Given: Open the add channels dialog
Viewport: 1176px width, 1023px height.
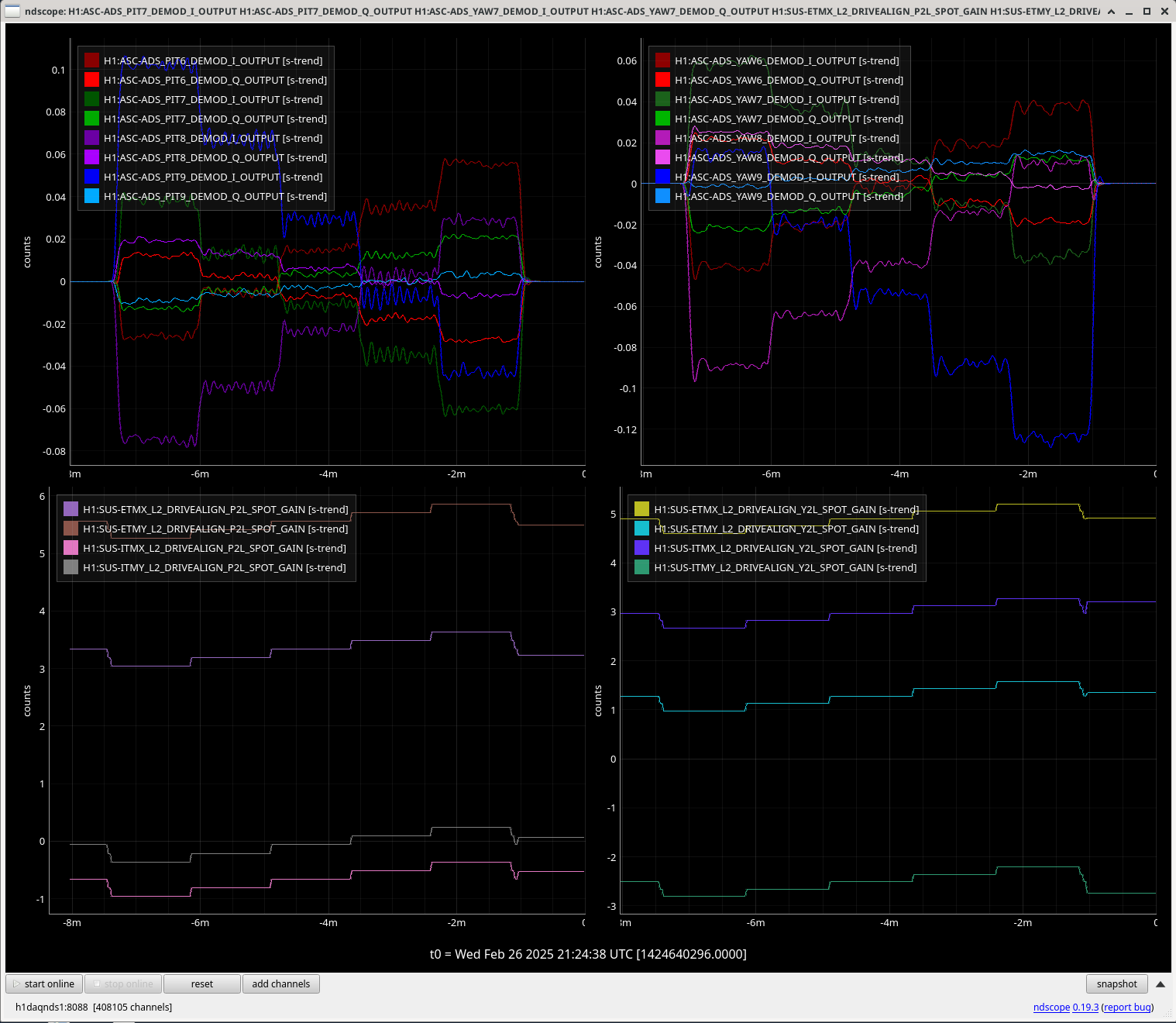Looking at the screenshot, I should click(281, 983).
